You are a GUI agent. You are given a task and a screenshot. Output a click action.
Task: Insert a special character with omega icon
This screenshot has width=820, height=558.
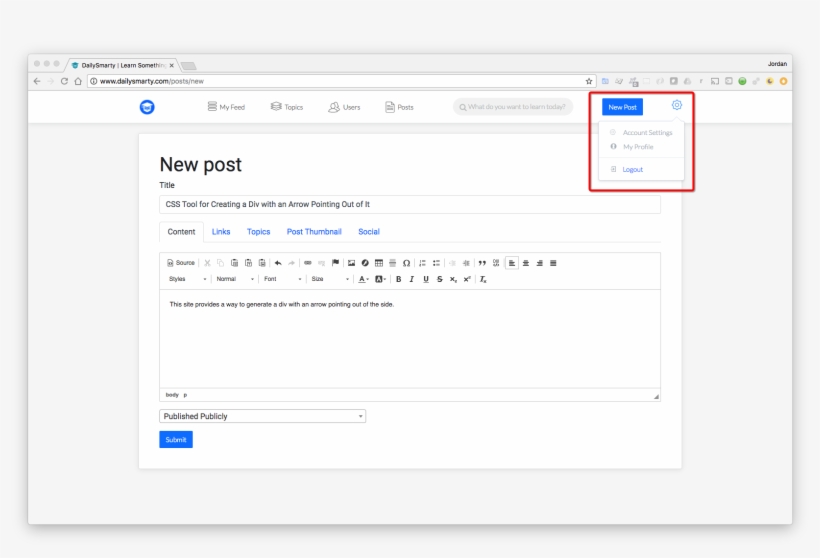tap(406, 263)
